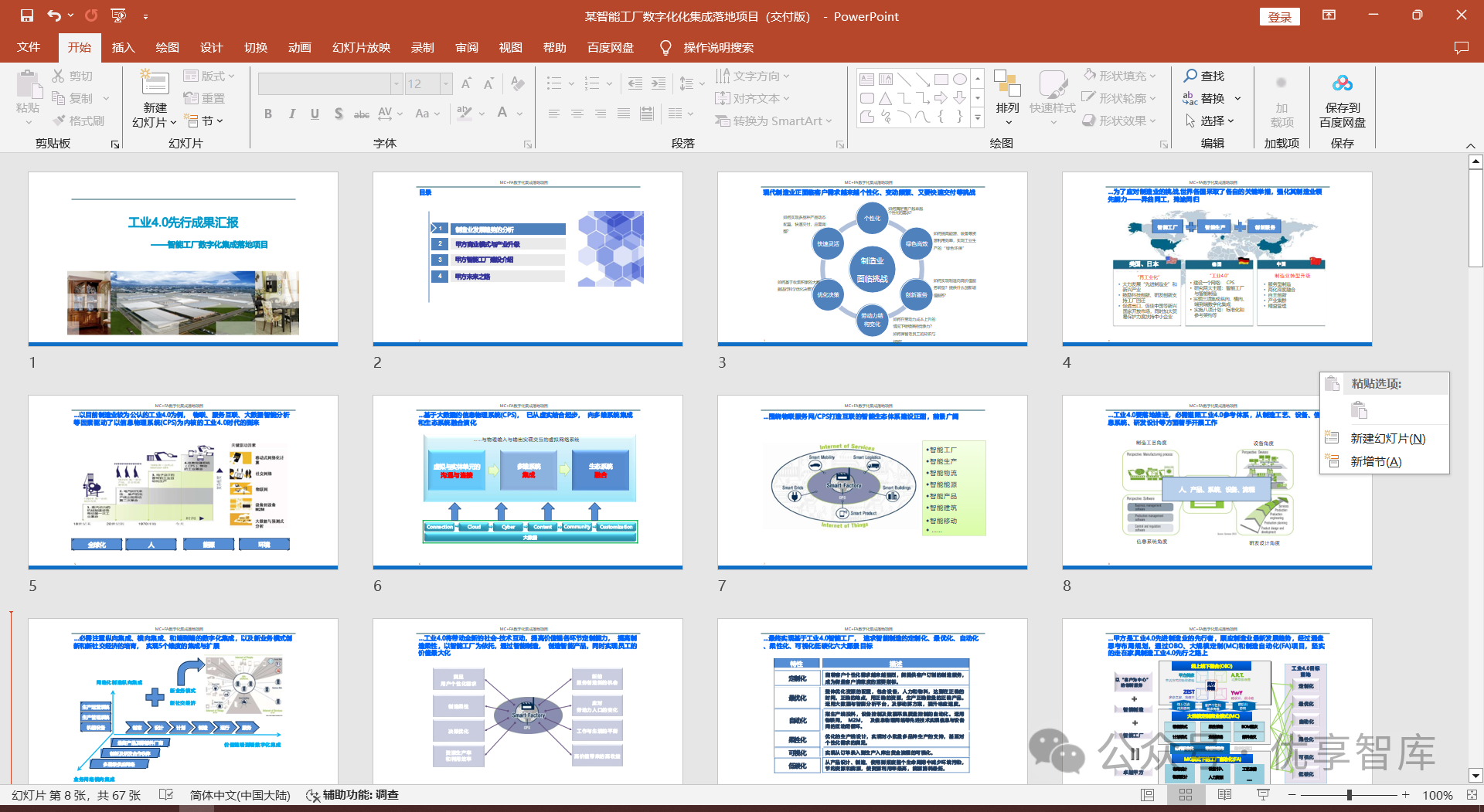Click the Cut (剪切) scissors icon
This screenshot has width=1484, height=812.
pyautogui.click(x=58, y=76)
